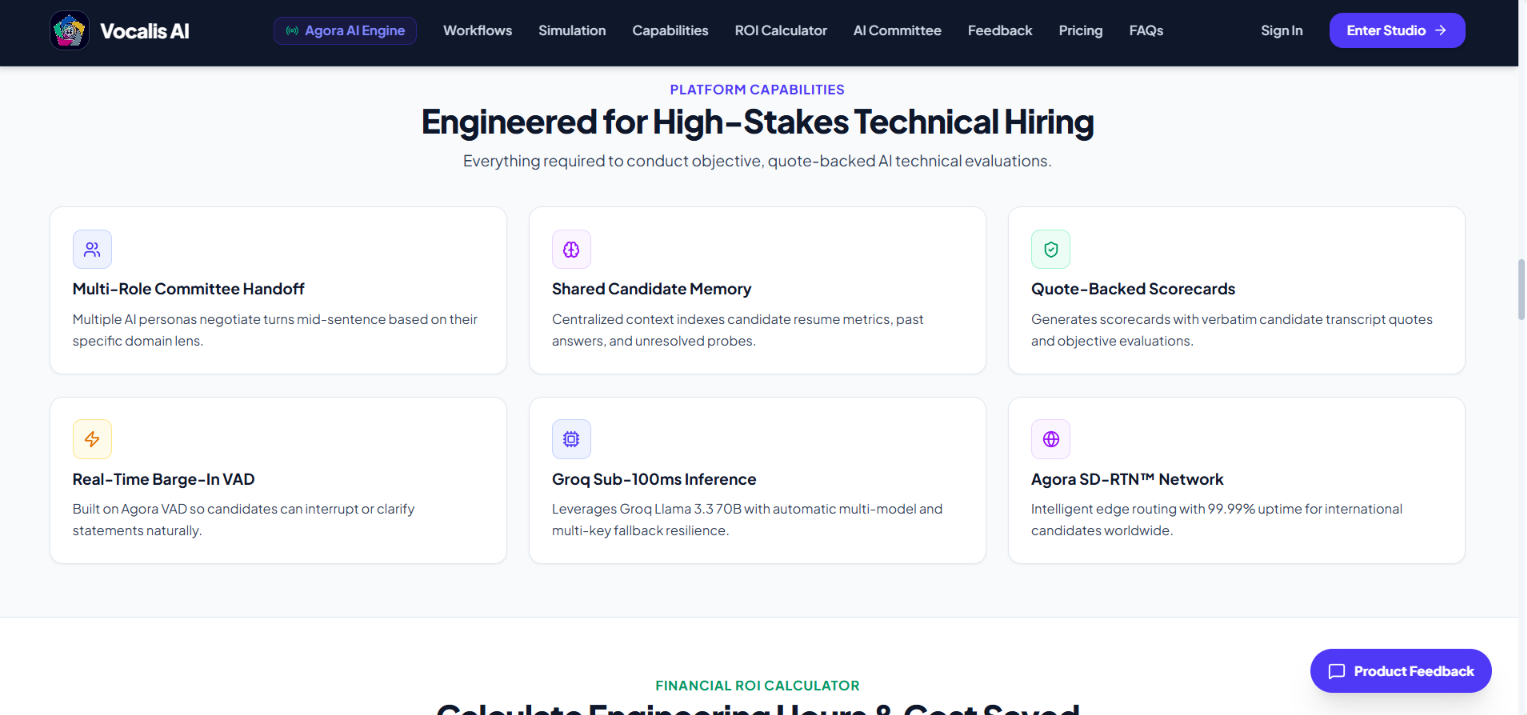Click the lightning icon on Real-Time Barge-In VAD
The width and height of the screenshot is (1527, 715).
(92, 439)
